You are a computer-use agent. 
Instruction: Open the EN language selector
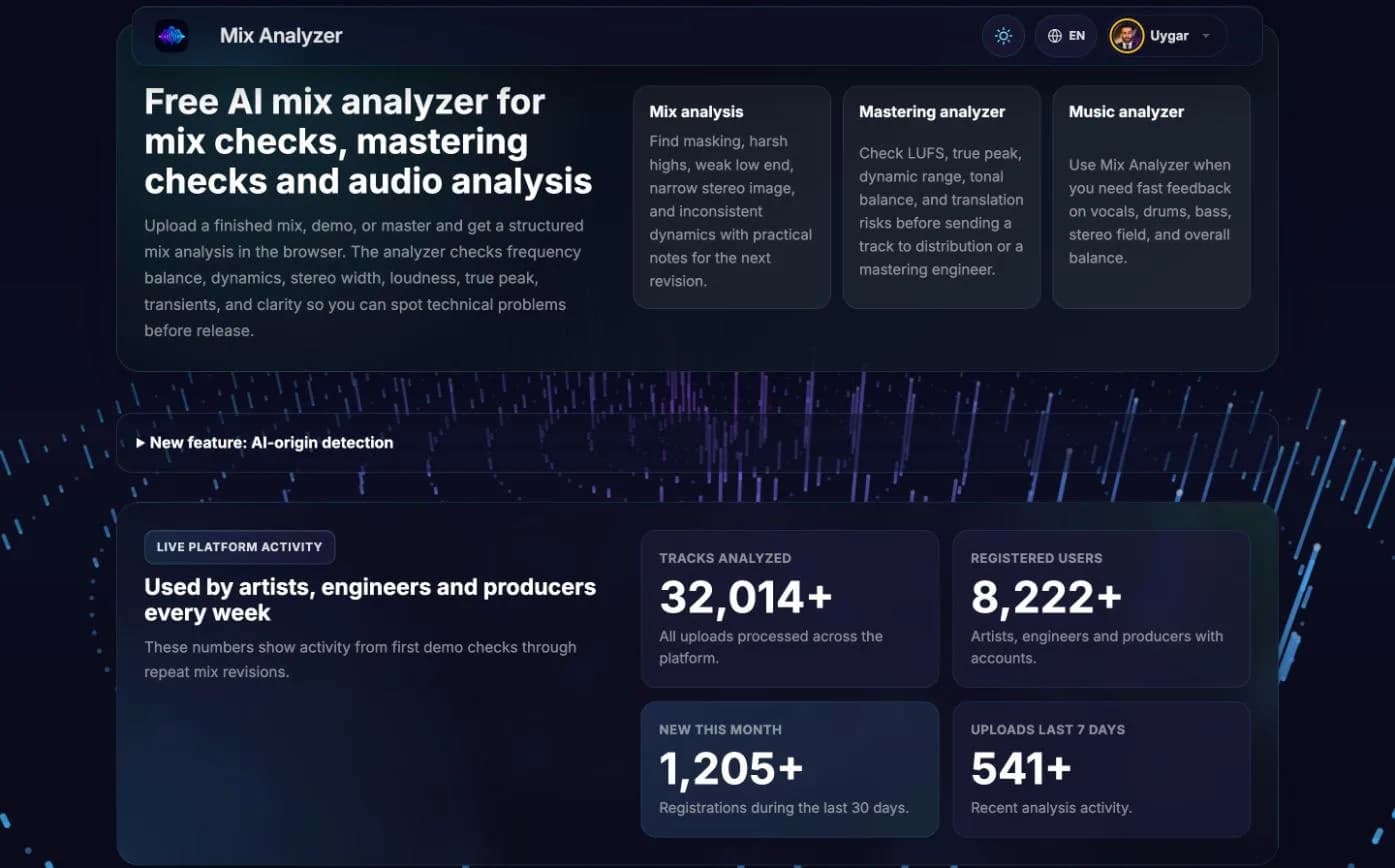click(1066, 36)
